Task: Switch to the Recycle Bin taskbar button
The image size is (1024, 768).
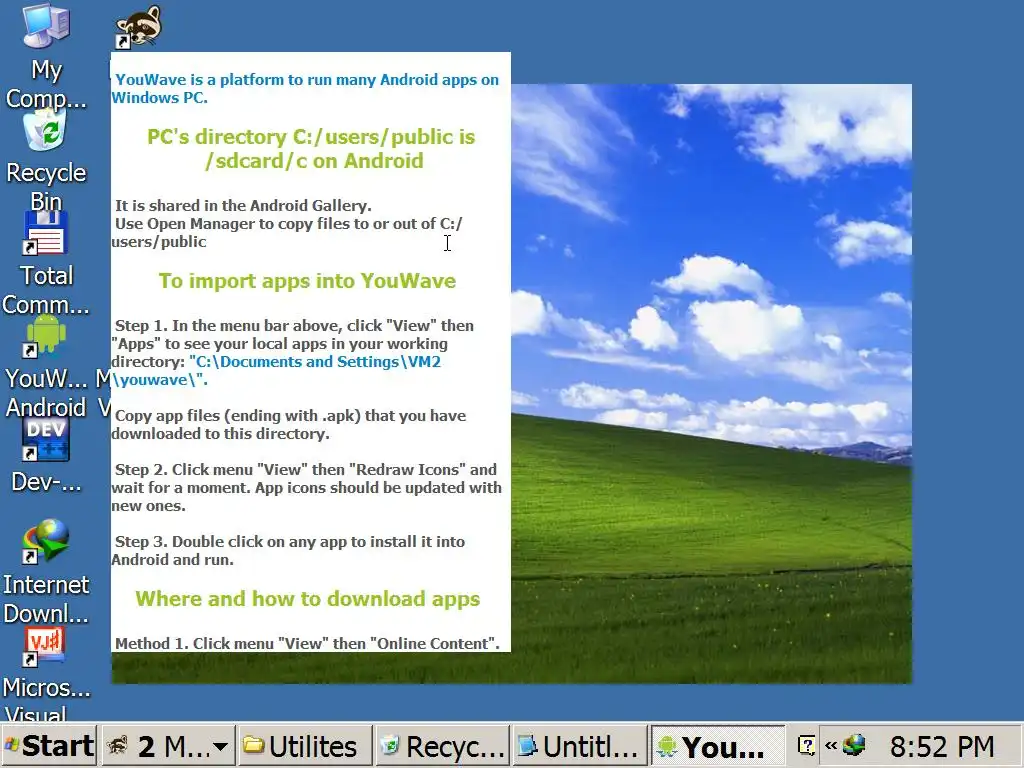Action: click(442, 746)
